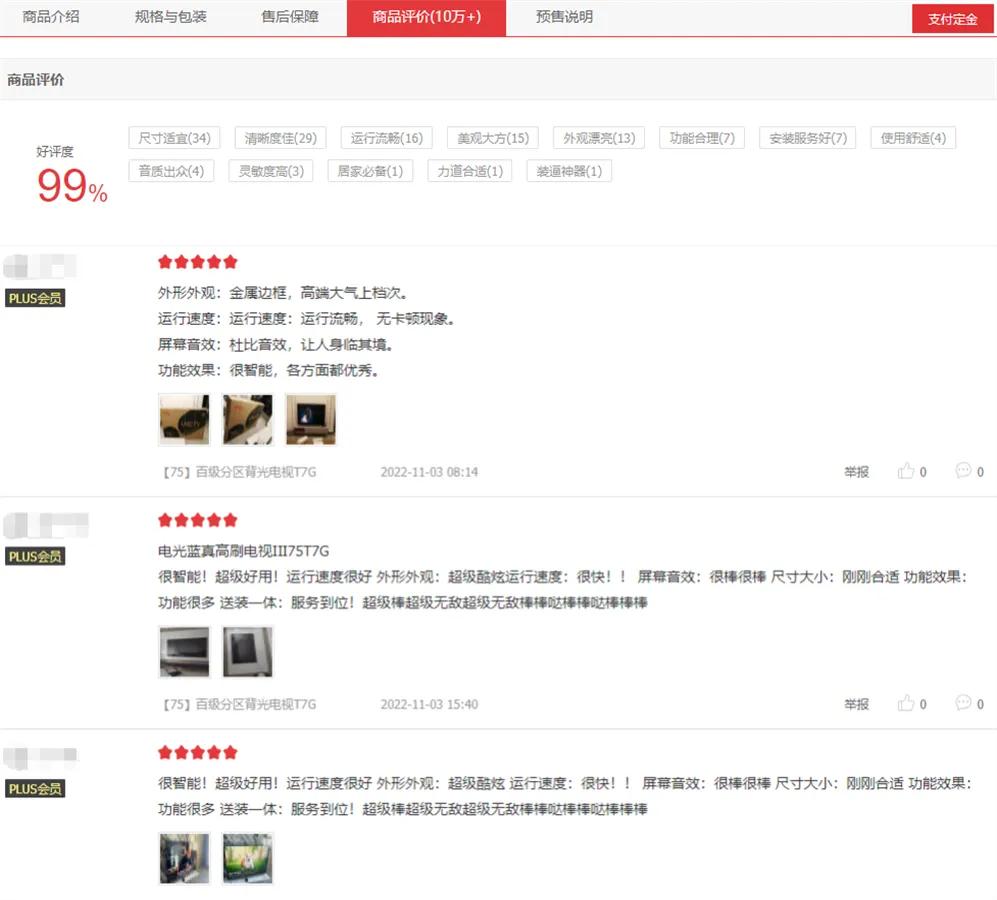
Task: View the 预售说明 tab
Action: tap(564, 17)
